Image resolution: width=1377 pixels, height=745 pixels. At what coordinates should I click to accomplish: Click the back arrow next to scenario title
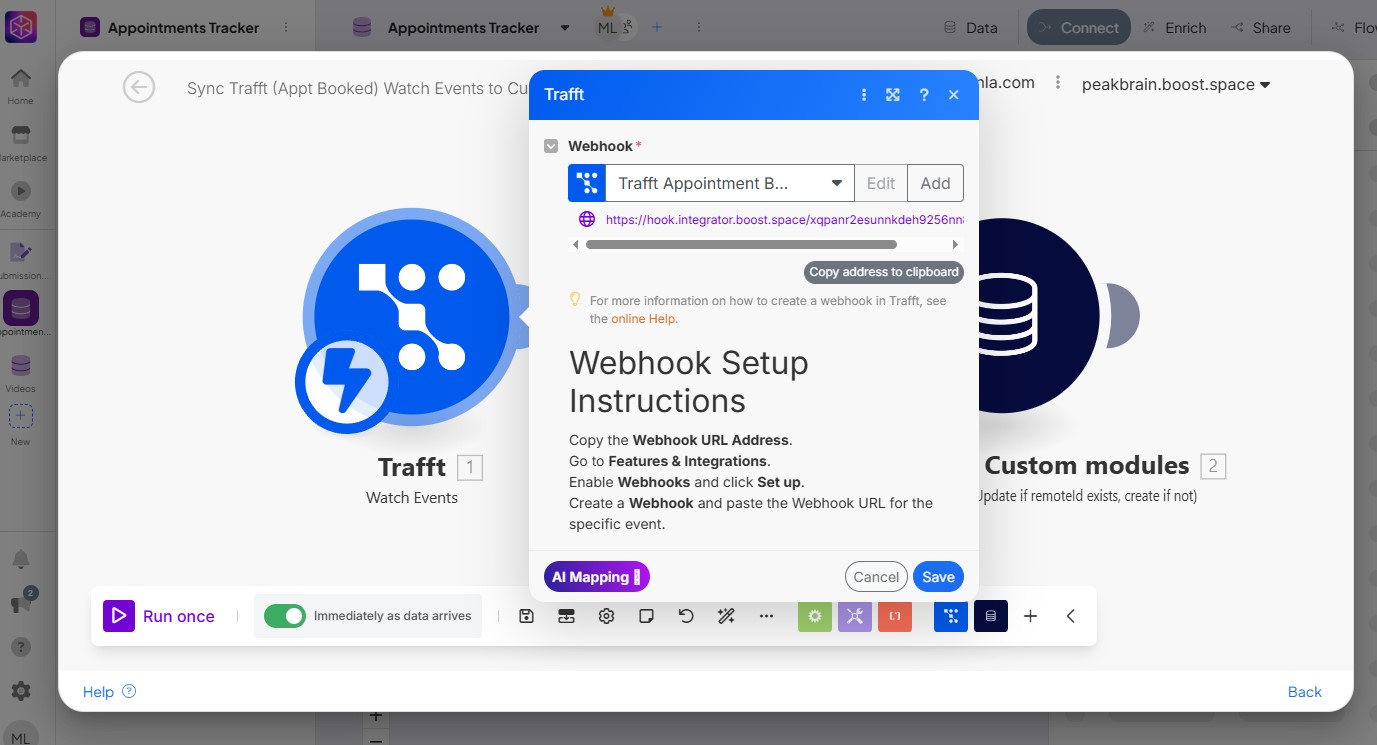[x=139, y=87]
